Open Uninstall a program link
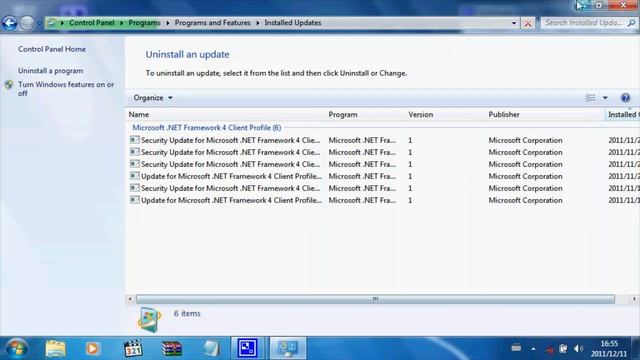640x360 pixels. point(51,71)
